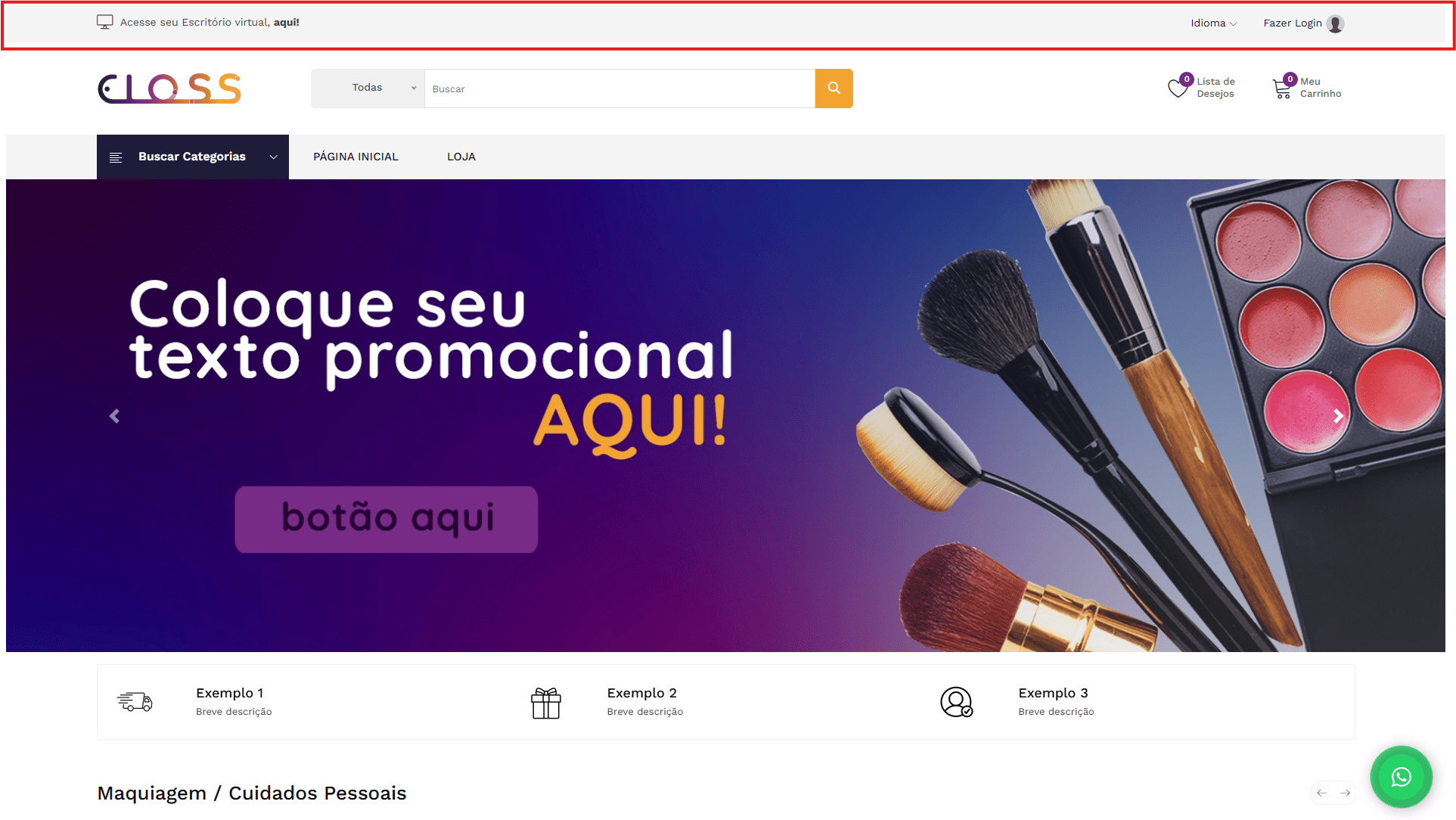Go to PÁGINA INICIAL menu item

pos(355,157)
